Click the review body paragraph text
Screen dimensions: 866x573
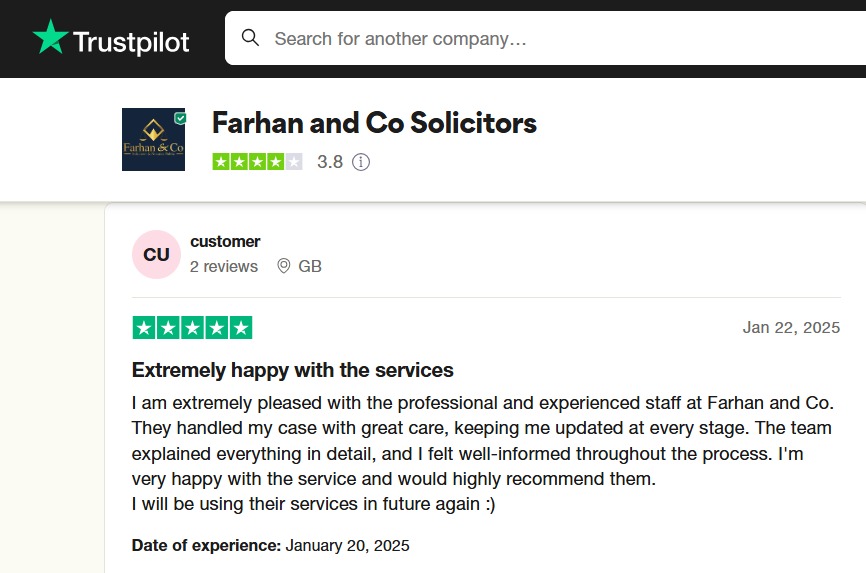[482, 453]
